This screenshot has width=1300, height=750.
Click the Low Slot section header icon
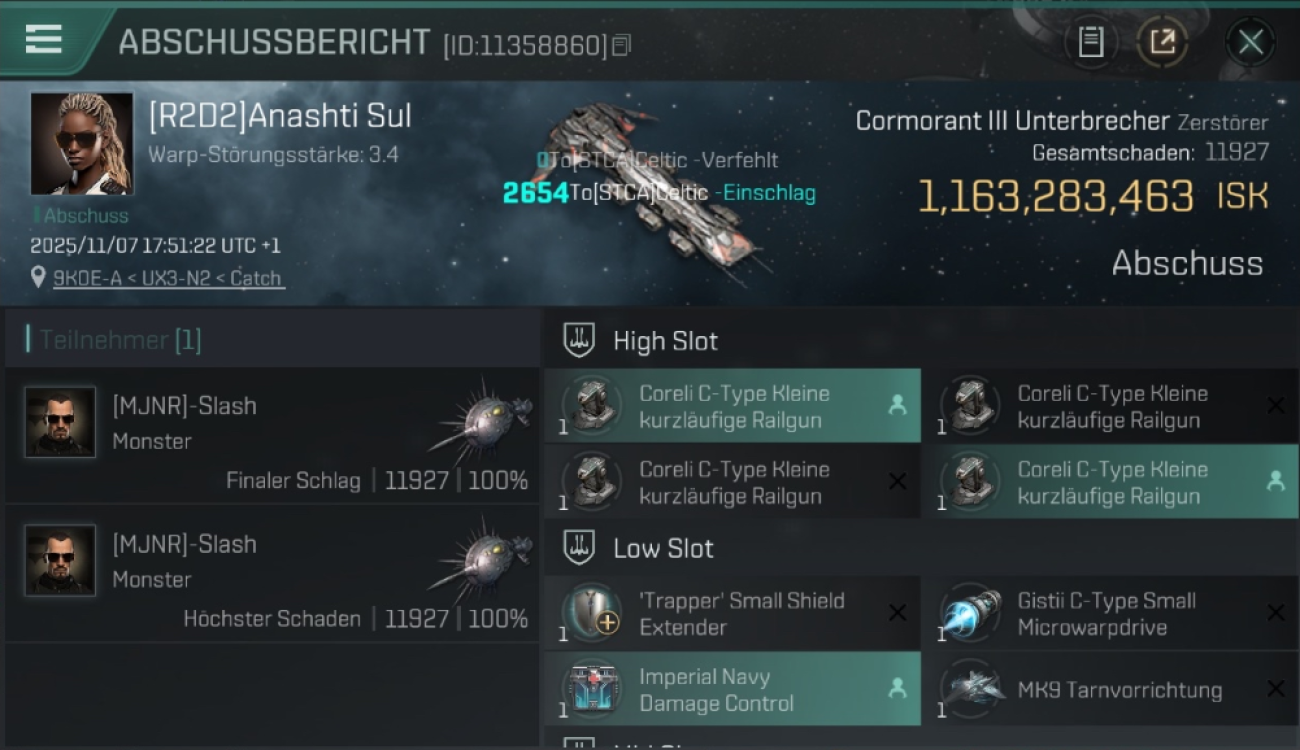pos(580,548)
